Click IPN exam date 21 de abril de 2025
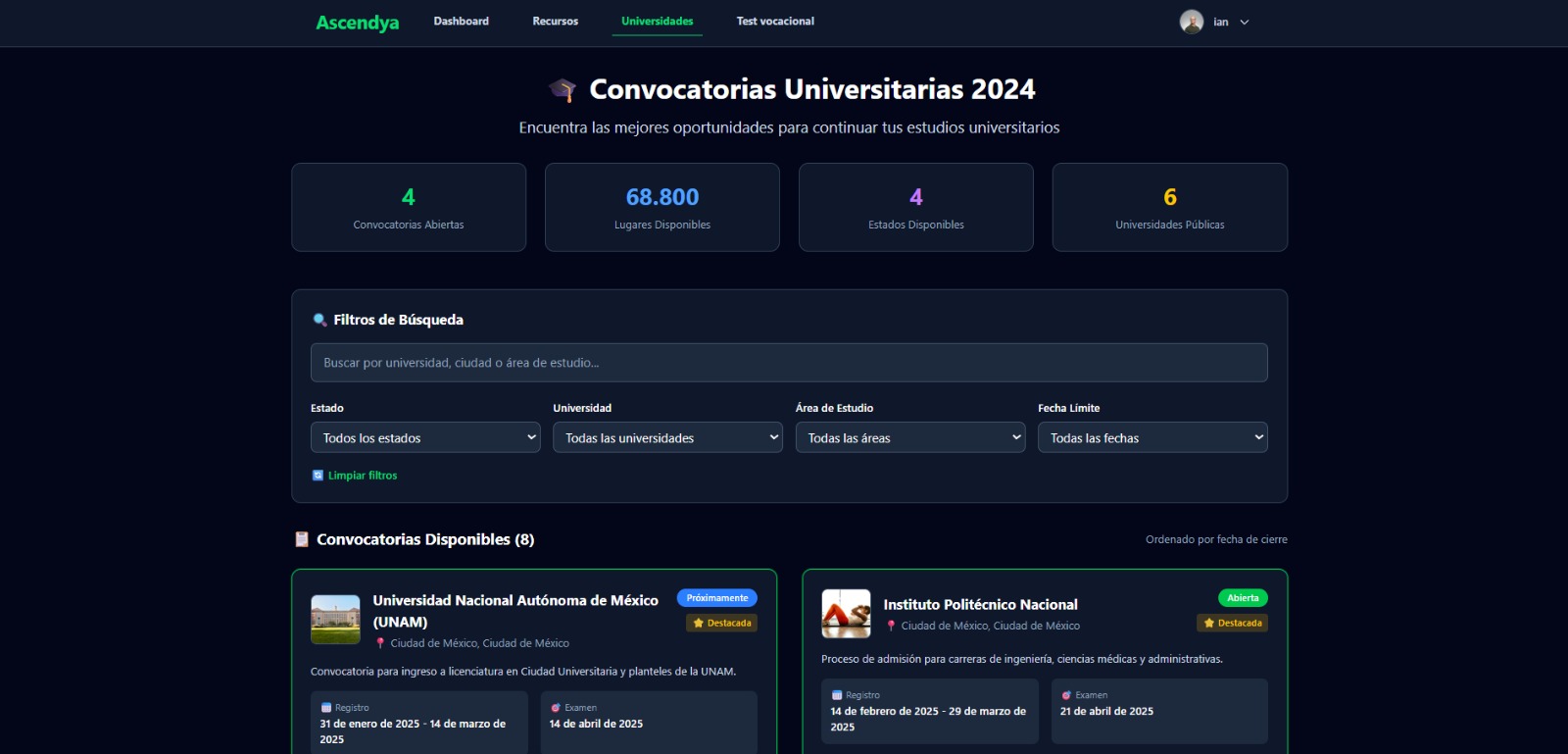1568x754 pixels. pyautogui.click(x=1106, y=712)
